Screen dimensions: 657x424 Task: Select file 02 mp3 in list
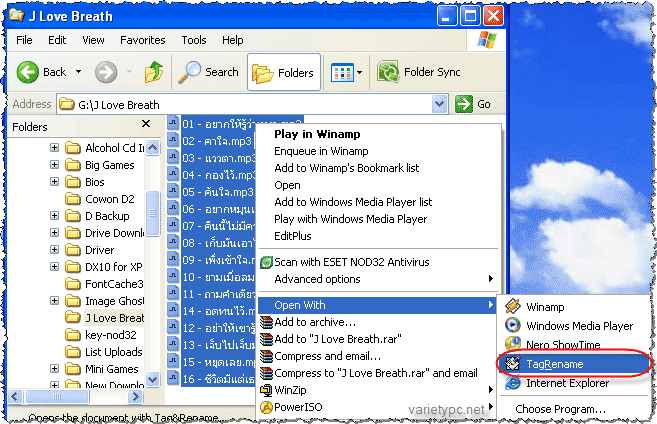coord(211,141)
